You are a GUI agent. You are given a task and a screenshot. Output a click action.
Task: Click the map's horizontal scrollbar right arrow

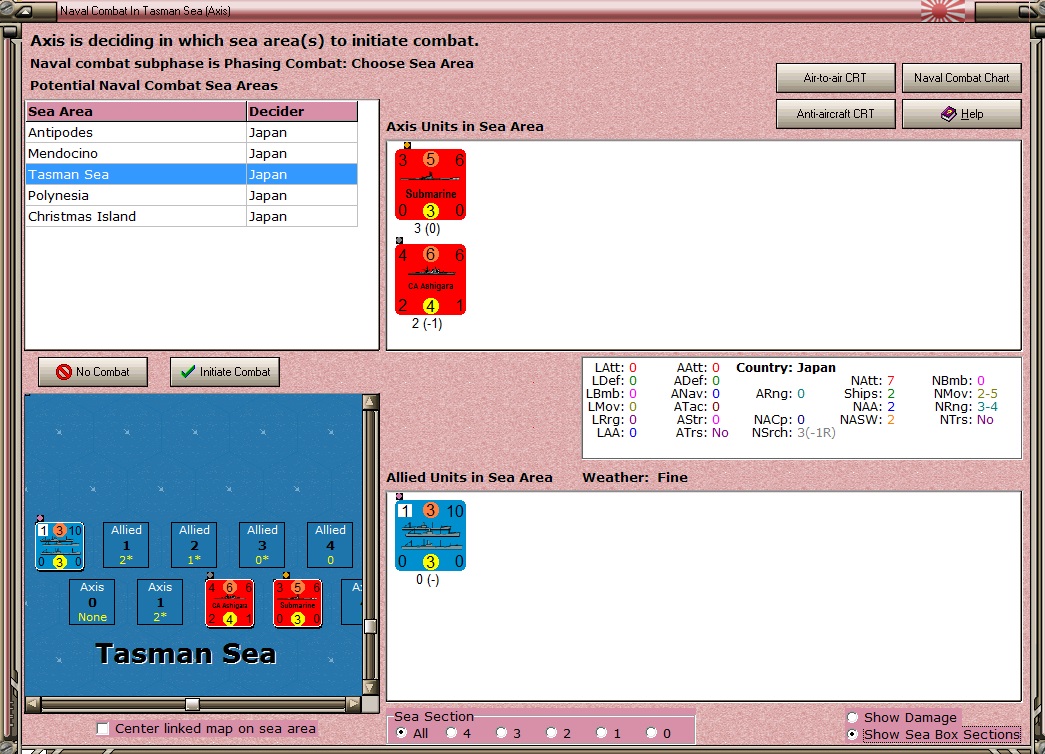(x=354, y=704)
